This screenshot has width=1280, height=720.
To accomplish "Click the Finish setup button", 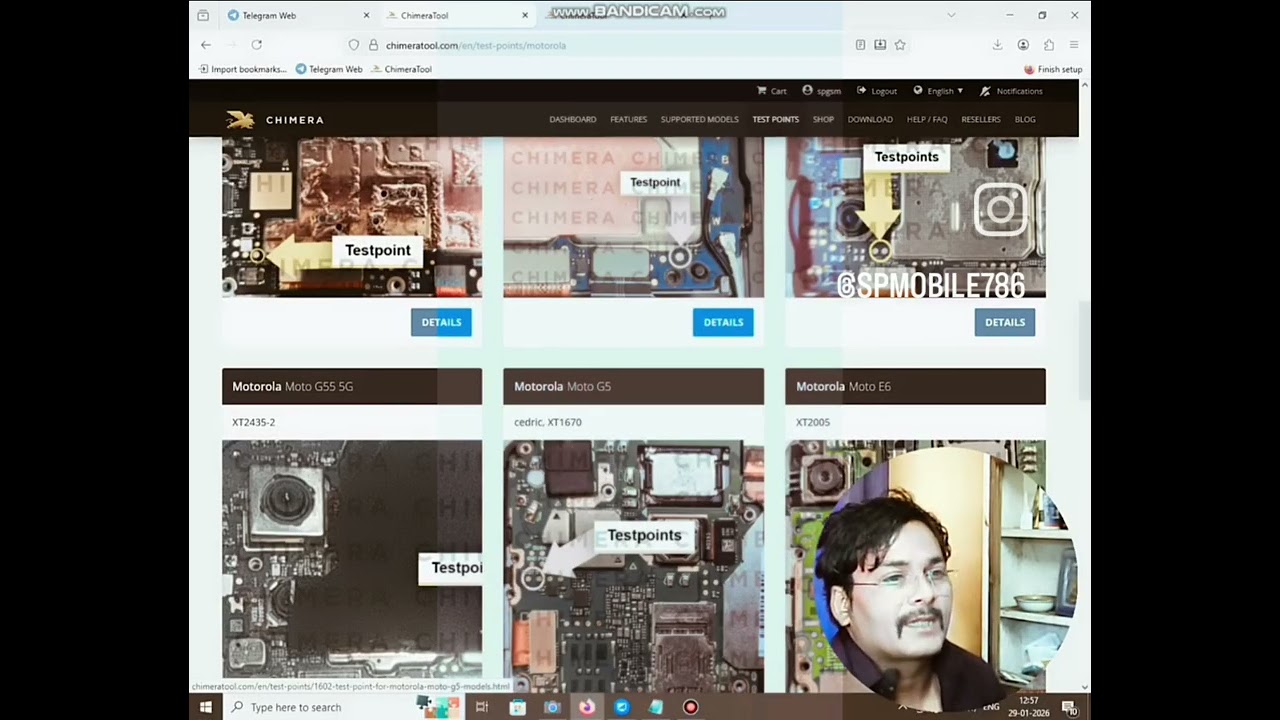I will coord(1053,69).
